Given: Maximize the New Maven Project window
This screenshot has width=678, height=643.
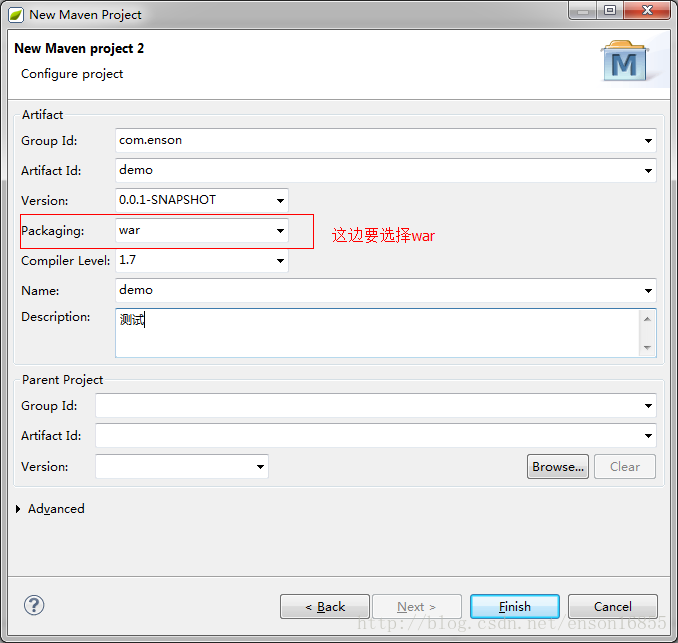Looking at the screenshot, I should pos(610,10).
